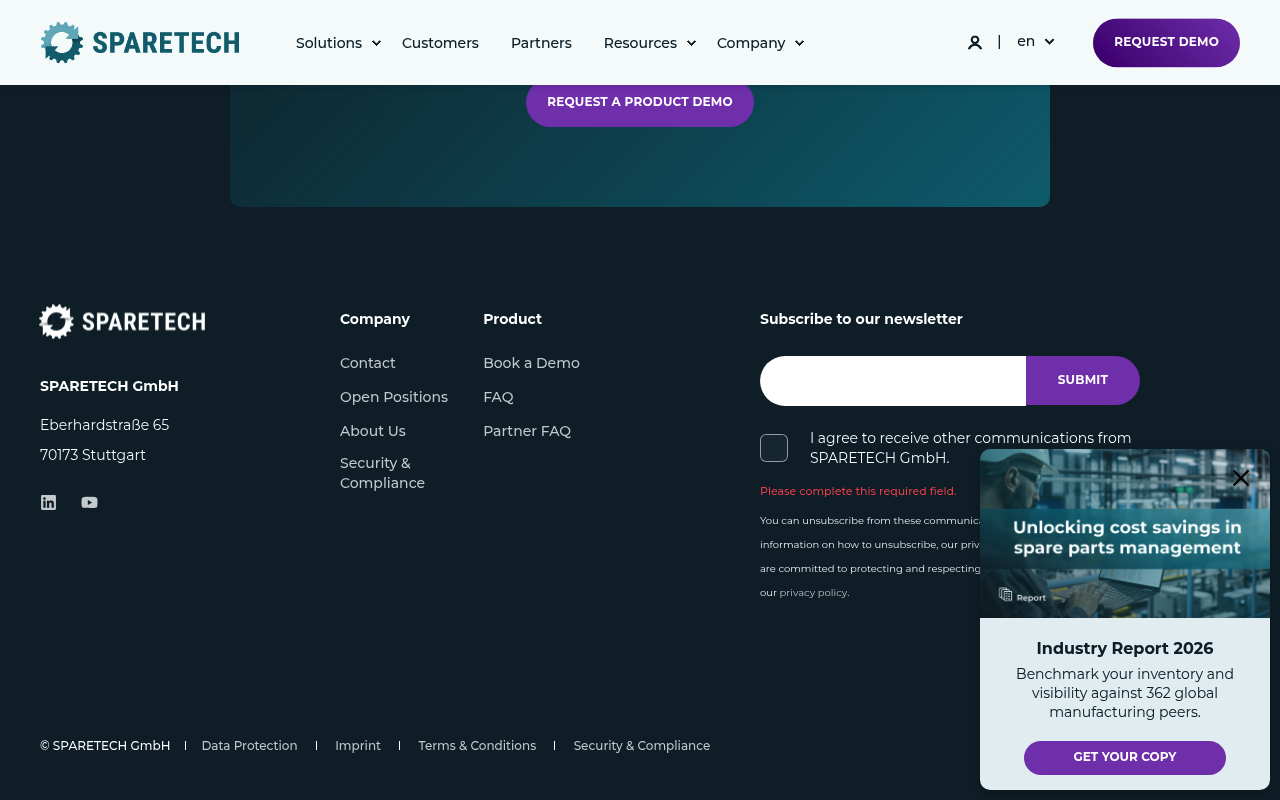The image size is (1280, 800).
Task: Click the Eberhardstraße 65 address text
Action: coord(104,425)
